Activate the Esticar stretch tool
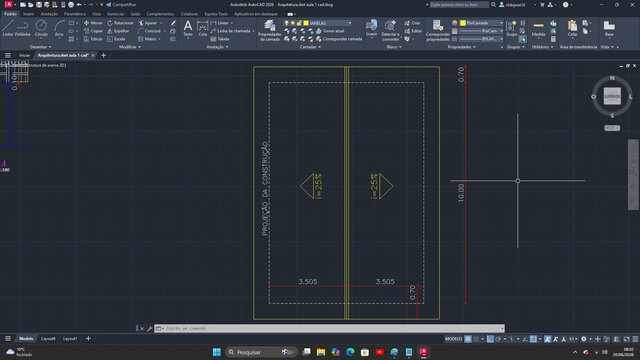The width and height of the screenshot is (640, 360). click(x=93, y=39)
